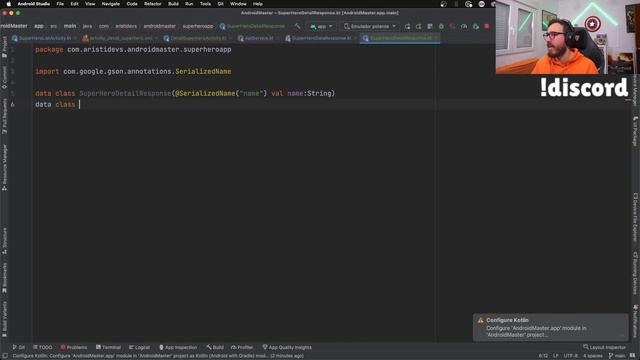Open the app run configuration dropdown
The height and width of the screenshot is (360, 640).
tap(321, 27)
